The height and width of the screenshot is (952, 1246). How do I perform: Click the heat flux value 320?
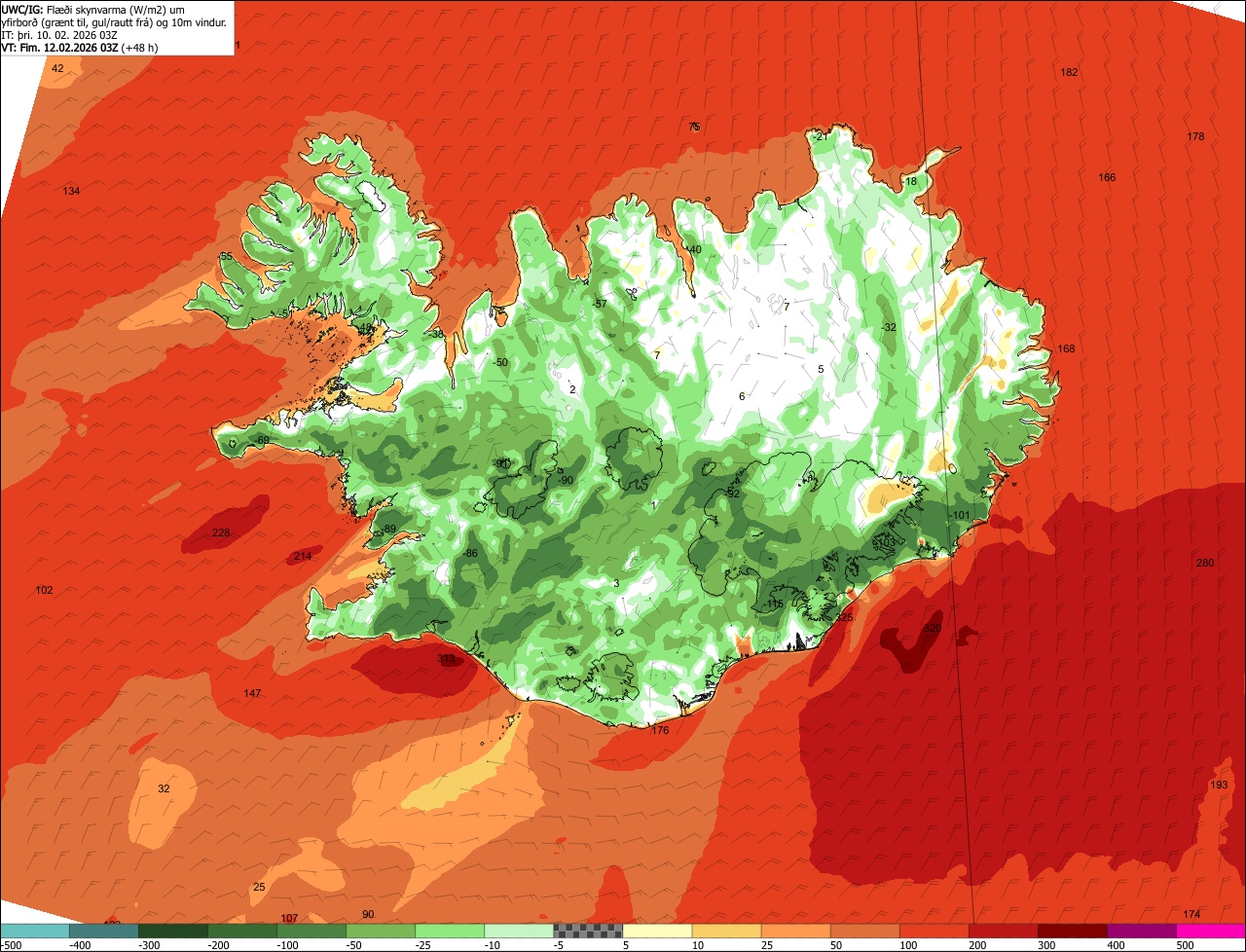coord(932,629)
